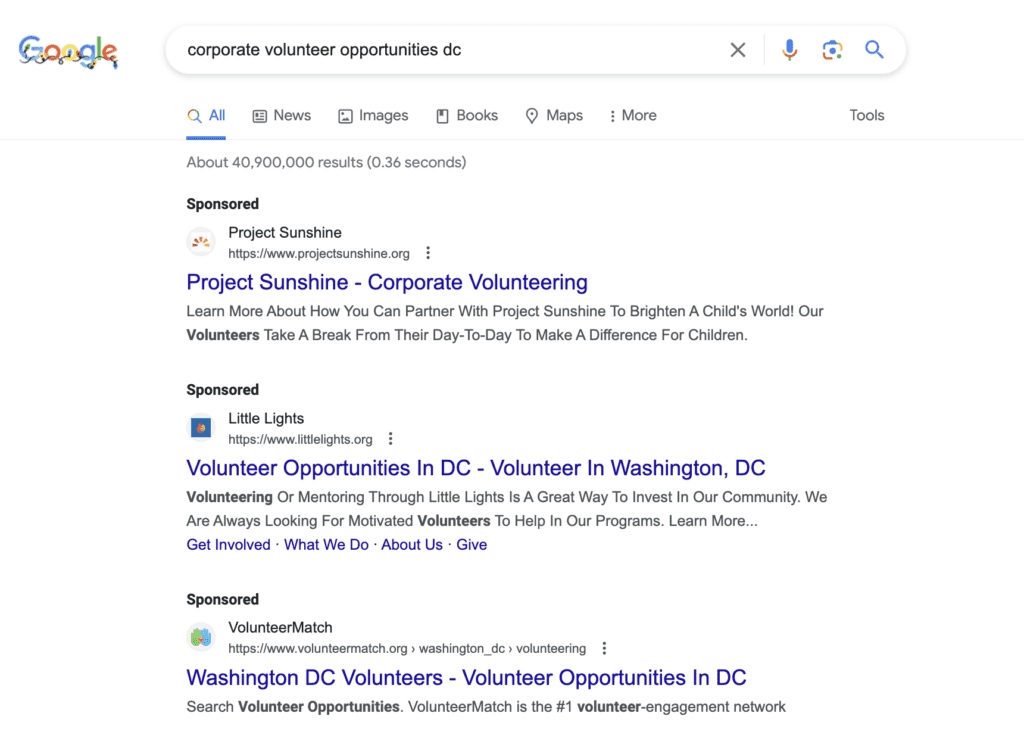Open the Tools filter options
The image size is (1024, 735).
coord(867,116)
